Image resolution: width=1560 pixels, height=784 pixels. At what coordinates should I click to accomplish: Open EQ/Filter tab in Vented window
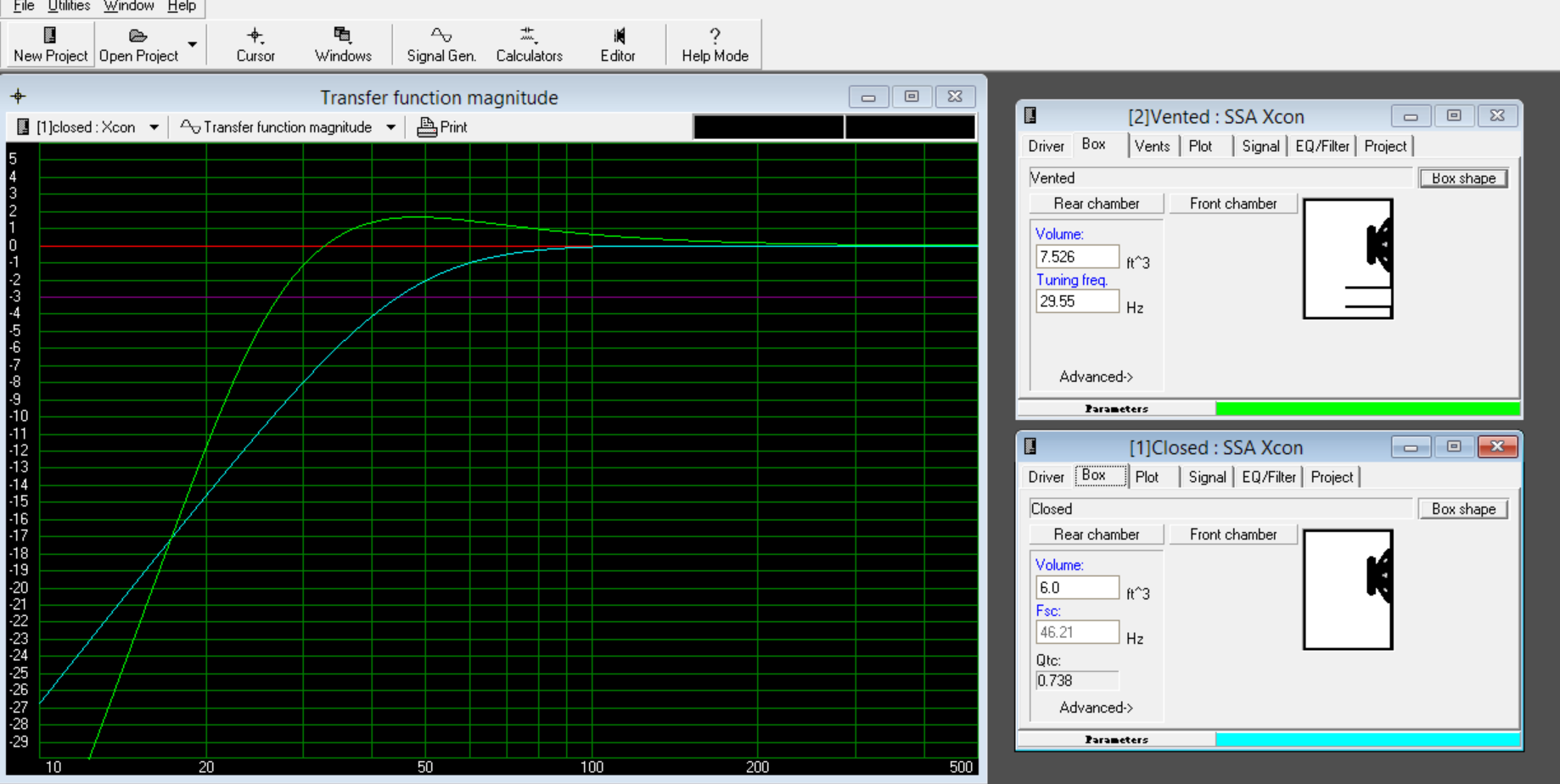point(1322,146)
